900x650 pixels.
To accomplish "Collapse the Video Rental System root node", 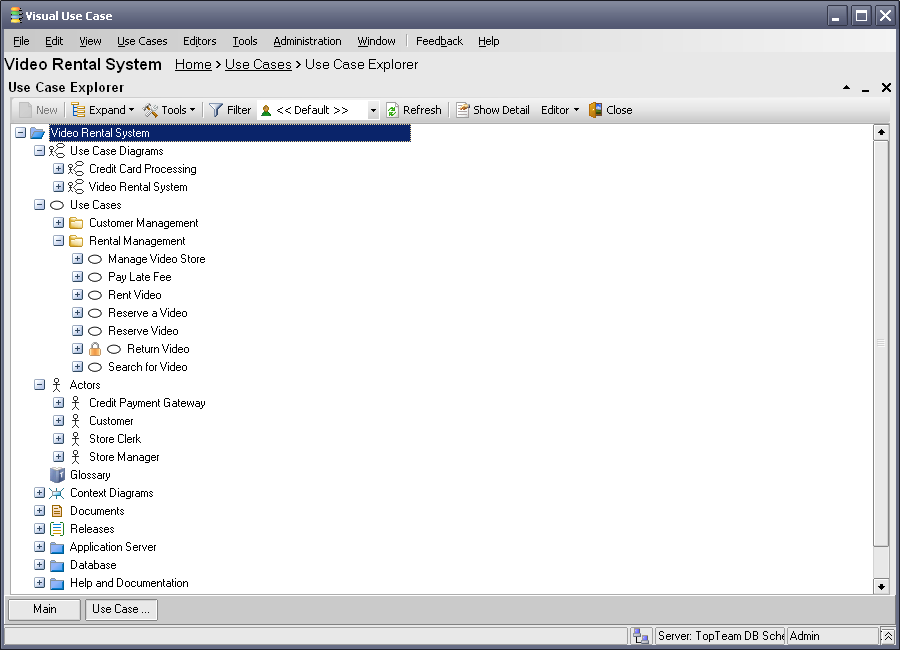I will [x=21, y=133].
